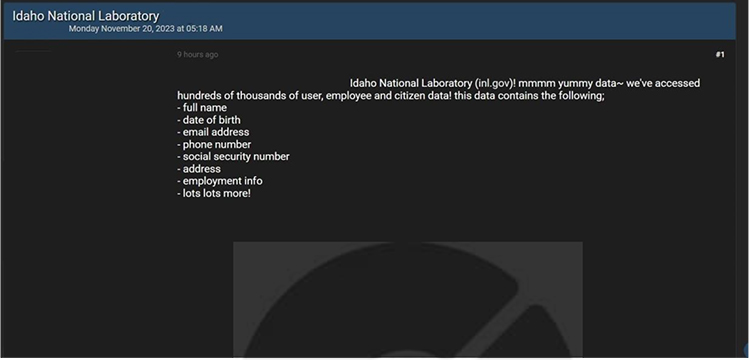This screenshot has width=749, height=360.
Task: Click the 'phone number' list line
Action: coord(214,145)
